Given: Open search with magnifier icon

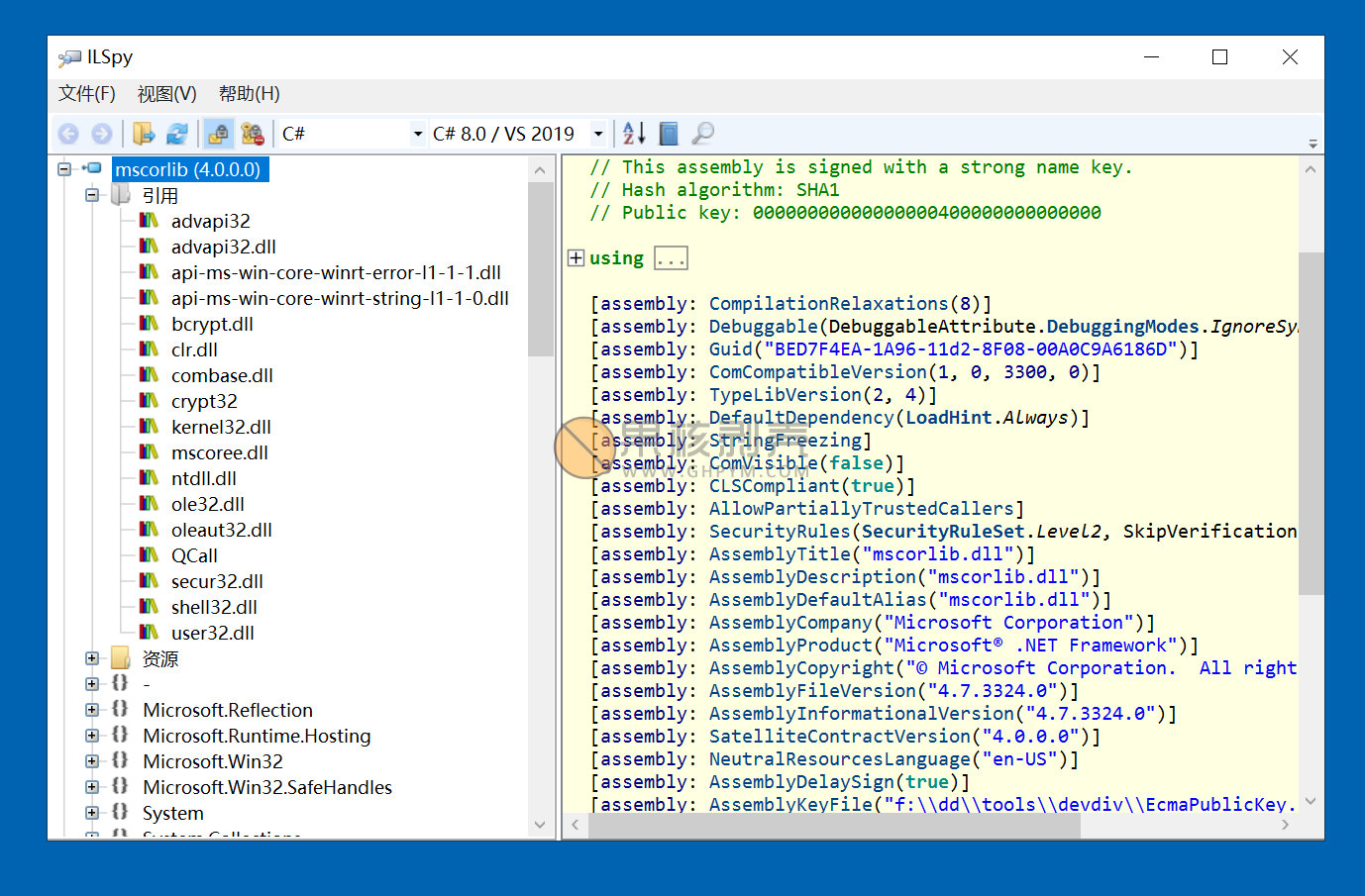Looking at the screenshot, I should pyautogui.click(x=702, y=134).
